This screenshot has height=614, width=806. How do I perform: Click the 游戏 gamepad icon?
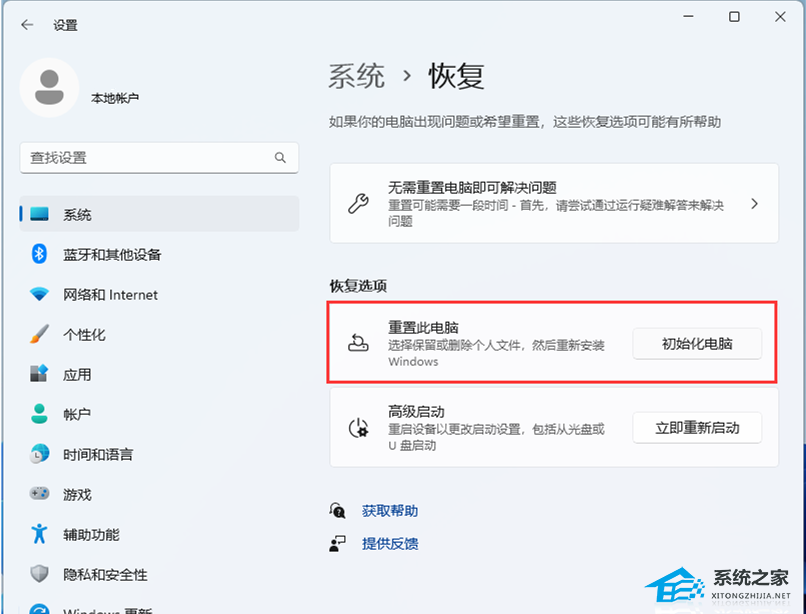pyautogui.click(x=40, y=494)
